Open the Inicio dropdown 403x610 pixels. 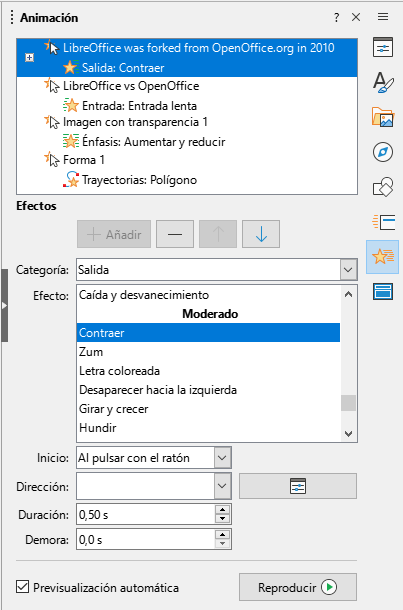[222, 458]
